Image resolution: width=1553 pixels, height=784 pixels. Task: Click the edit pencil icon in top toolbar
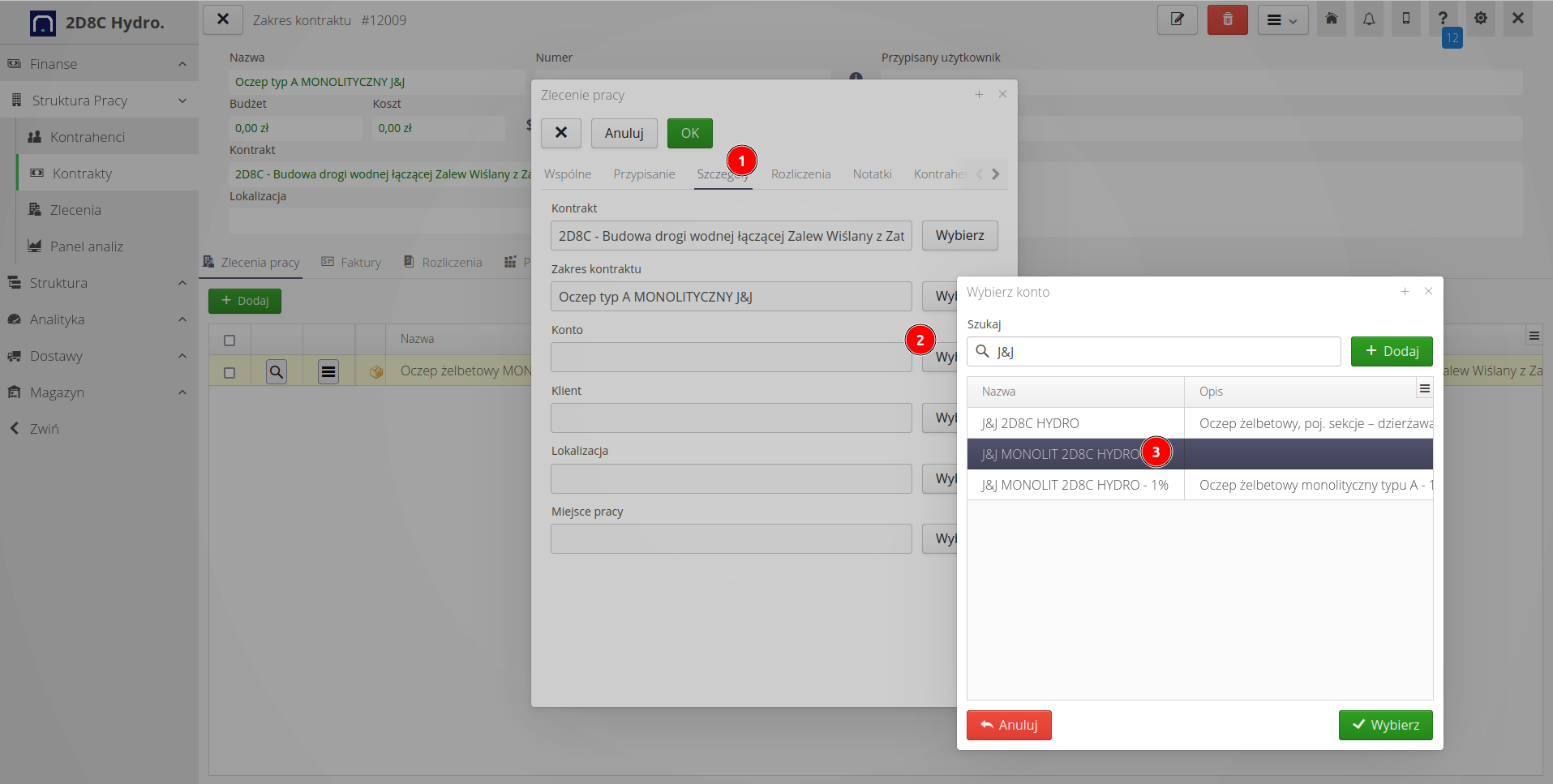pyautogui.click(x=1177, y=19)
